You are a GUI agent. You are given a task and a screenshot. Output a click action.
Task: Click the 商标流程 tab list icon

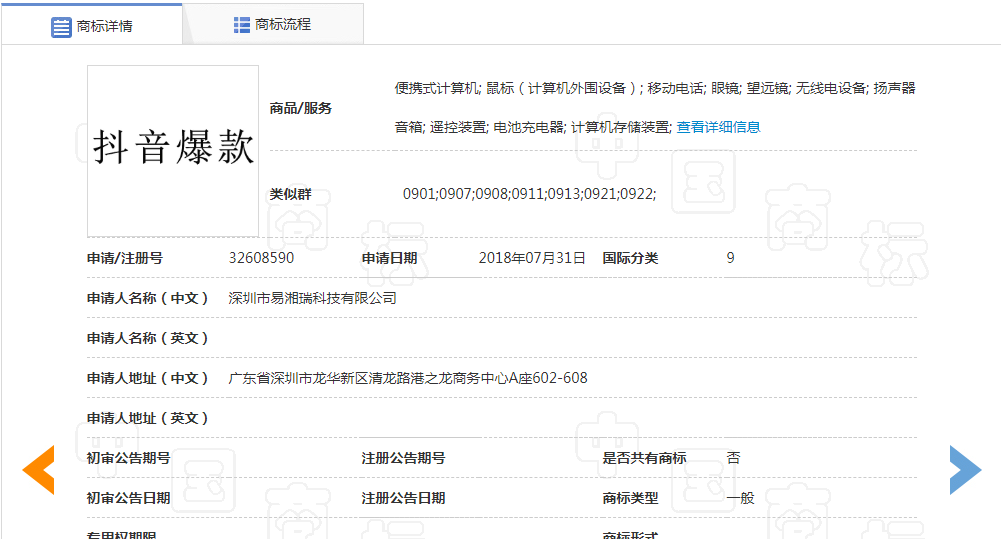[x=241, y=25]
